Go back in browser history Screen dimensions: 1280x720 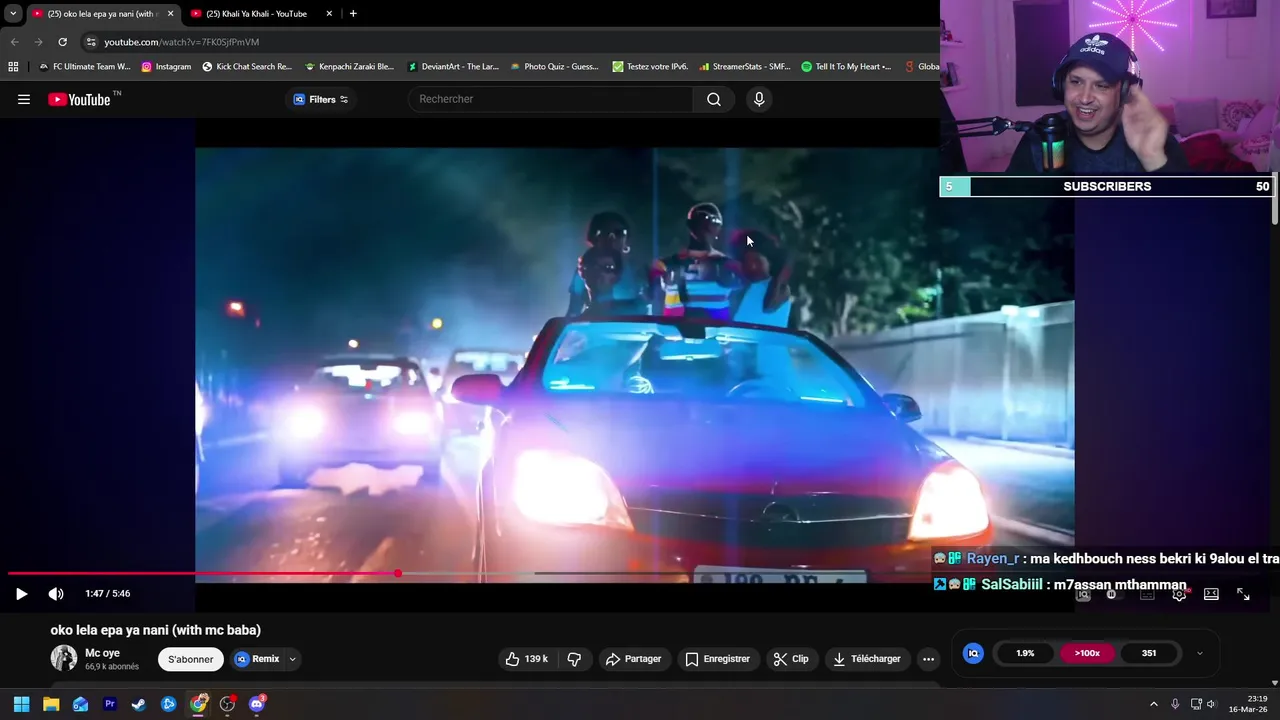tap(14, 42)
